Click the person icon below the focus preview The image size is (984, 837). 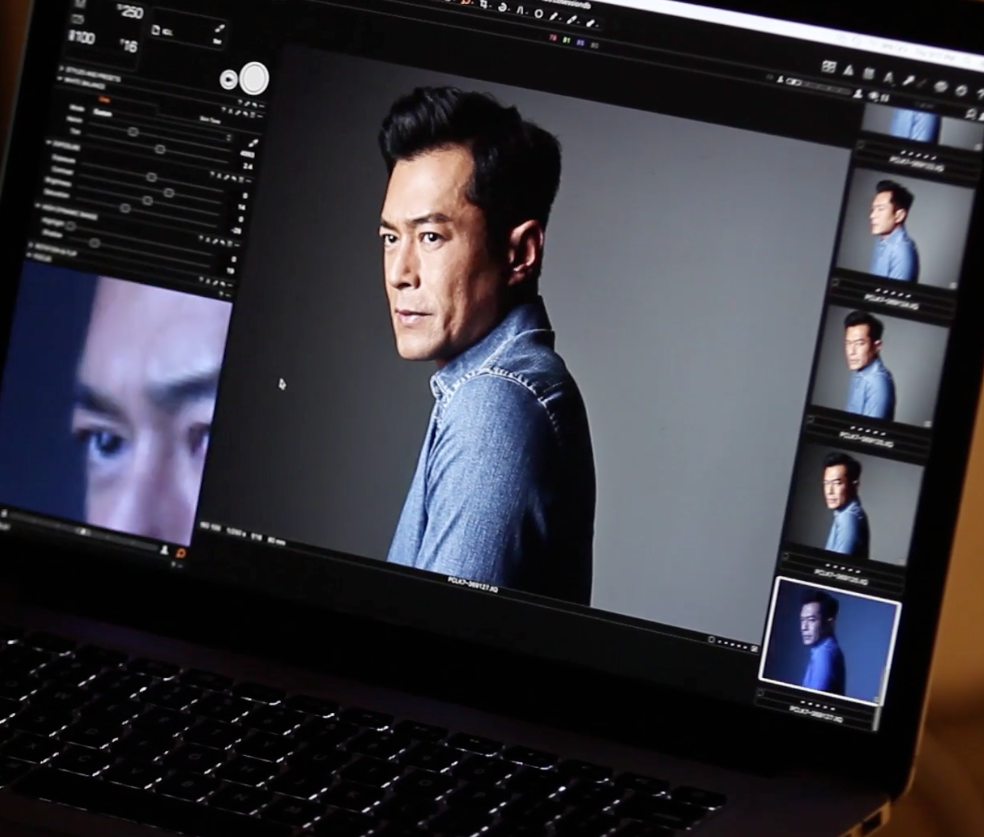164,550
